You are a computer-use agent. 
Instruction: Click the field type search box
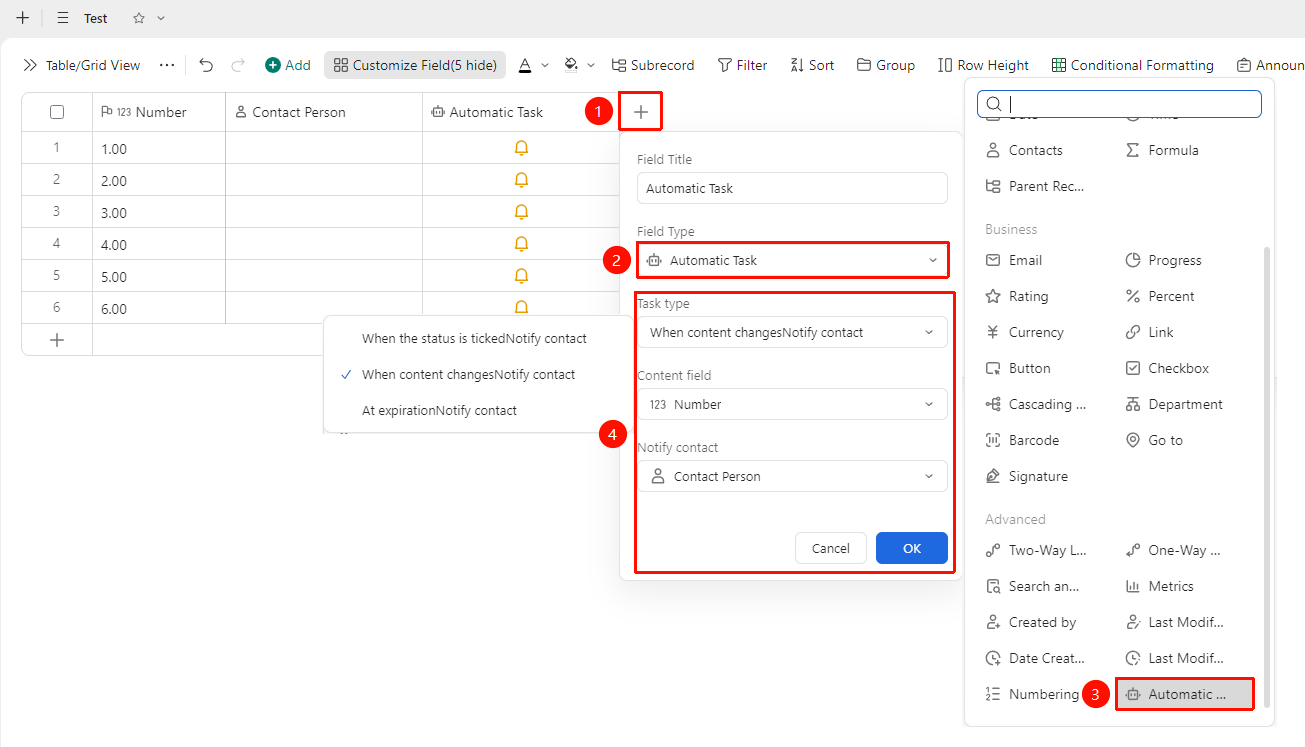(x=1119, y=104)
